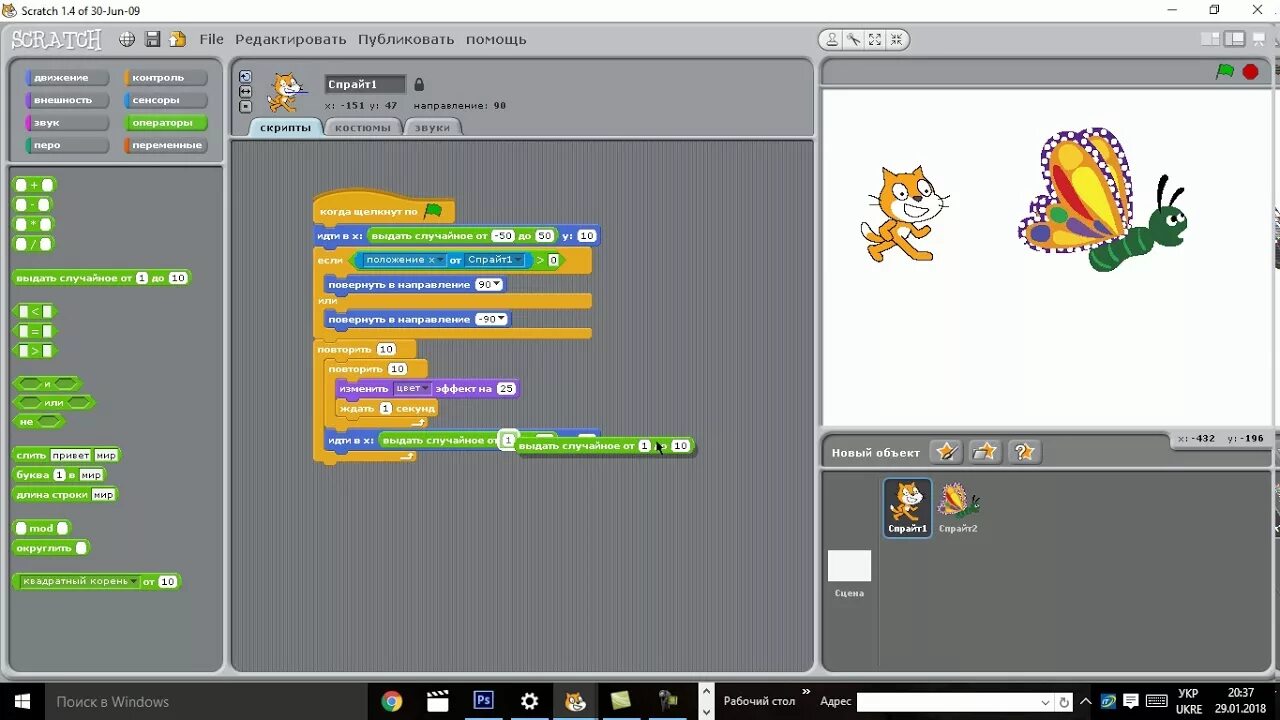Screen dimensions: 1280x720
Task: Select the delete scissors tool
Action: (x=853, y=40)
